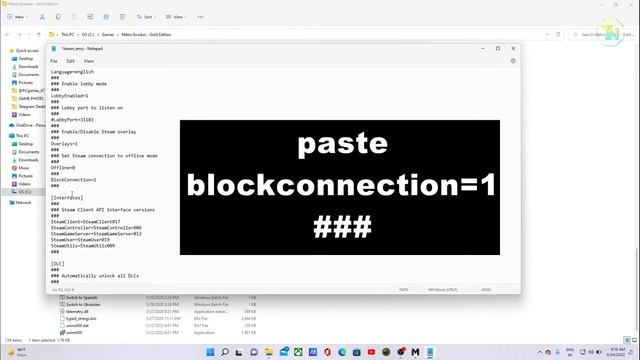Click '[DLC]' line in Notepad
The image size is (640, 360).
click(58, 264)
